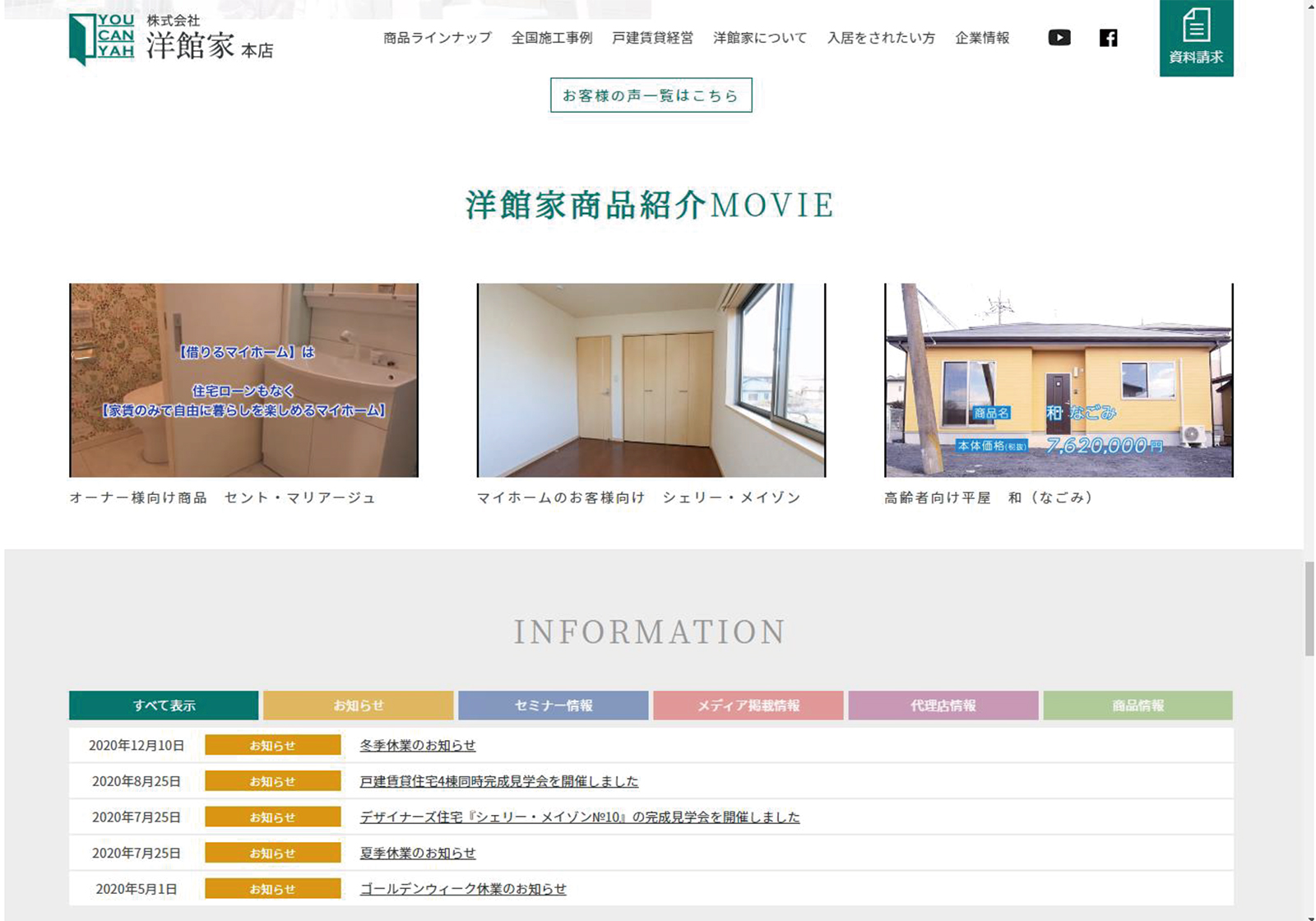
Task: Select the セミナー情報 tab
Action: point(554,706)
